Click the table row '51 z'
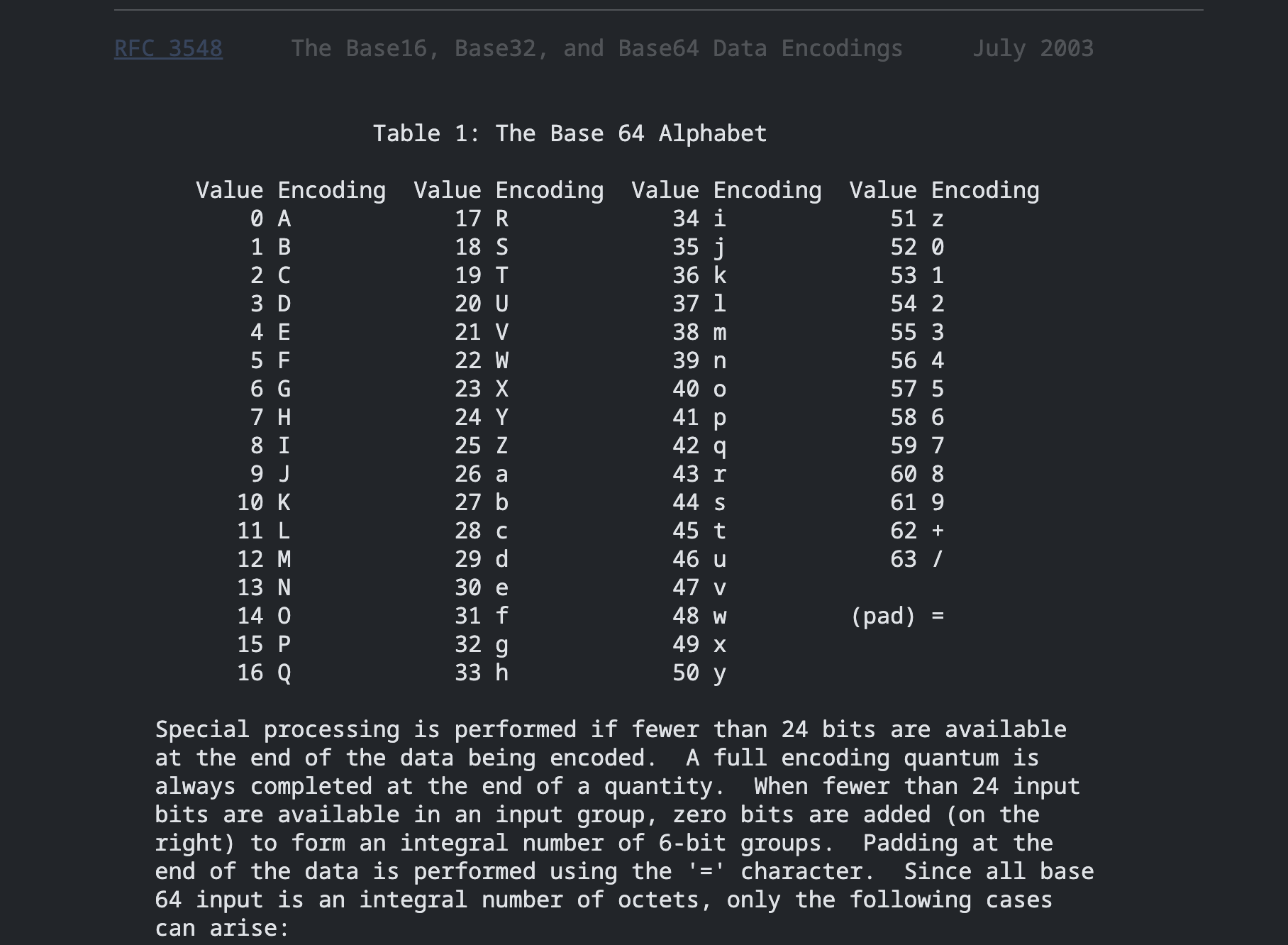1288x945 pixels. click(x=917, y=219)
